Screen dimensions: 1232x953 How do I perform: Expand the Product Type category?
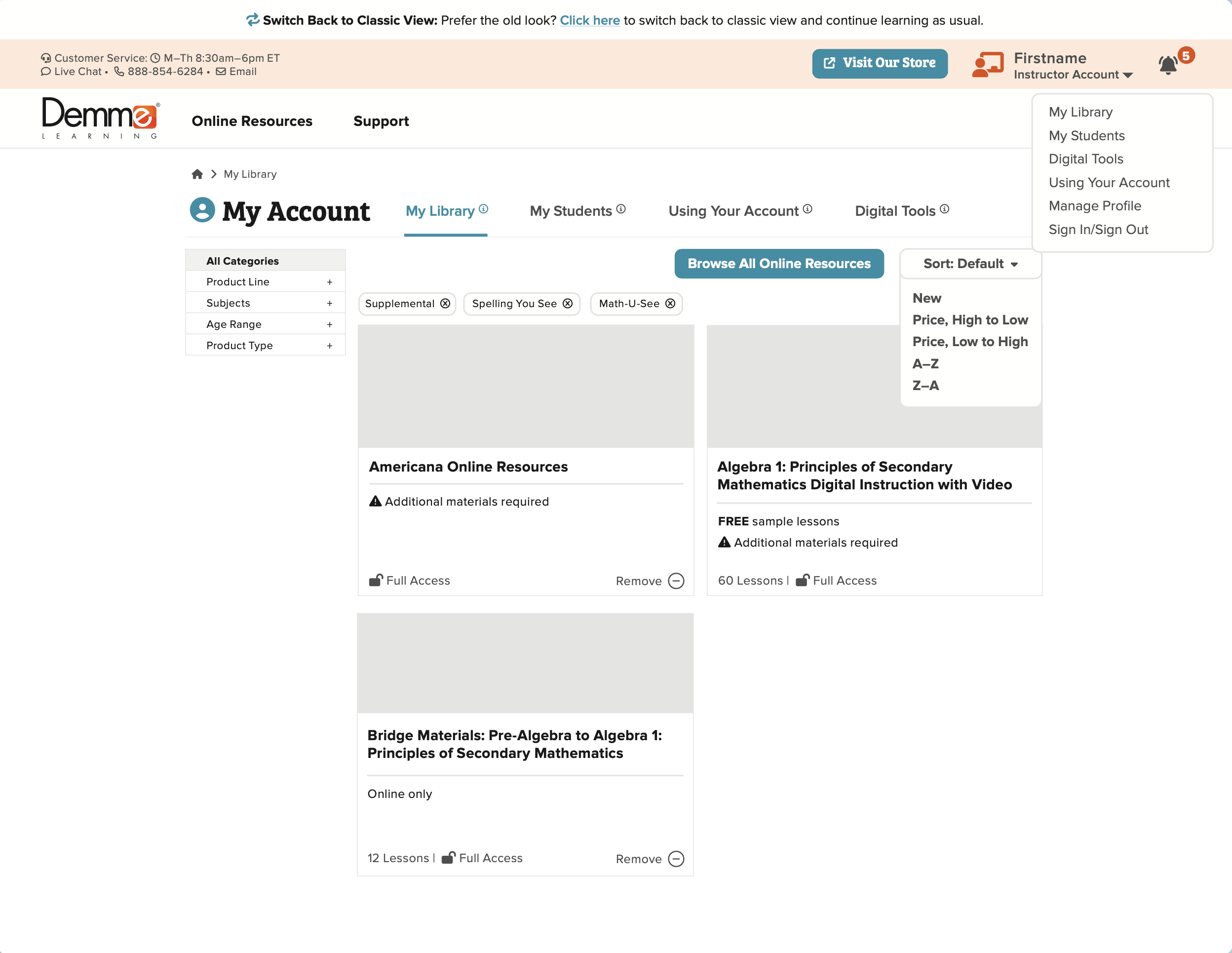pyautogui.click(x=265, y=345)
